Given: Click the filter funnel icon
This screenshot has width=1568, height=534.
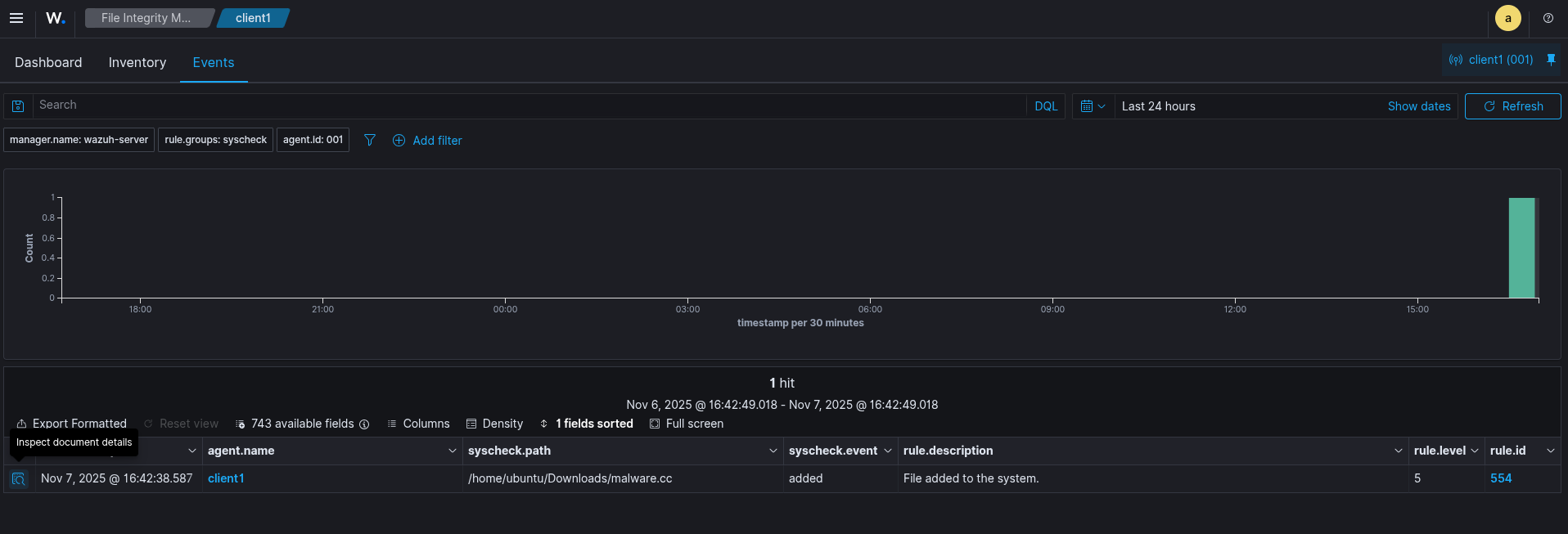Looking at the screenshot, I should 370,141.
